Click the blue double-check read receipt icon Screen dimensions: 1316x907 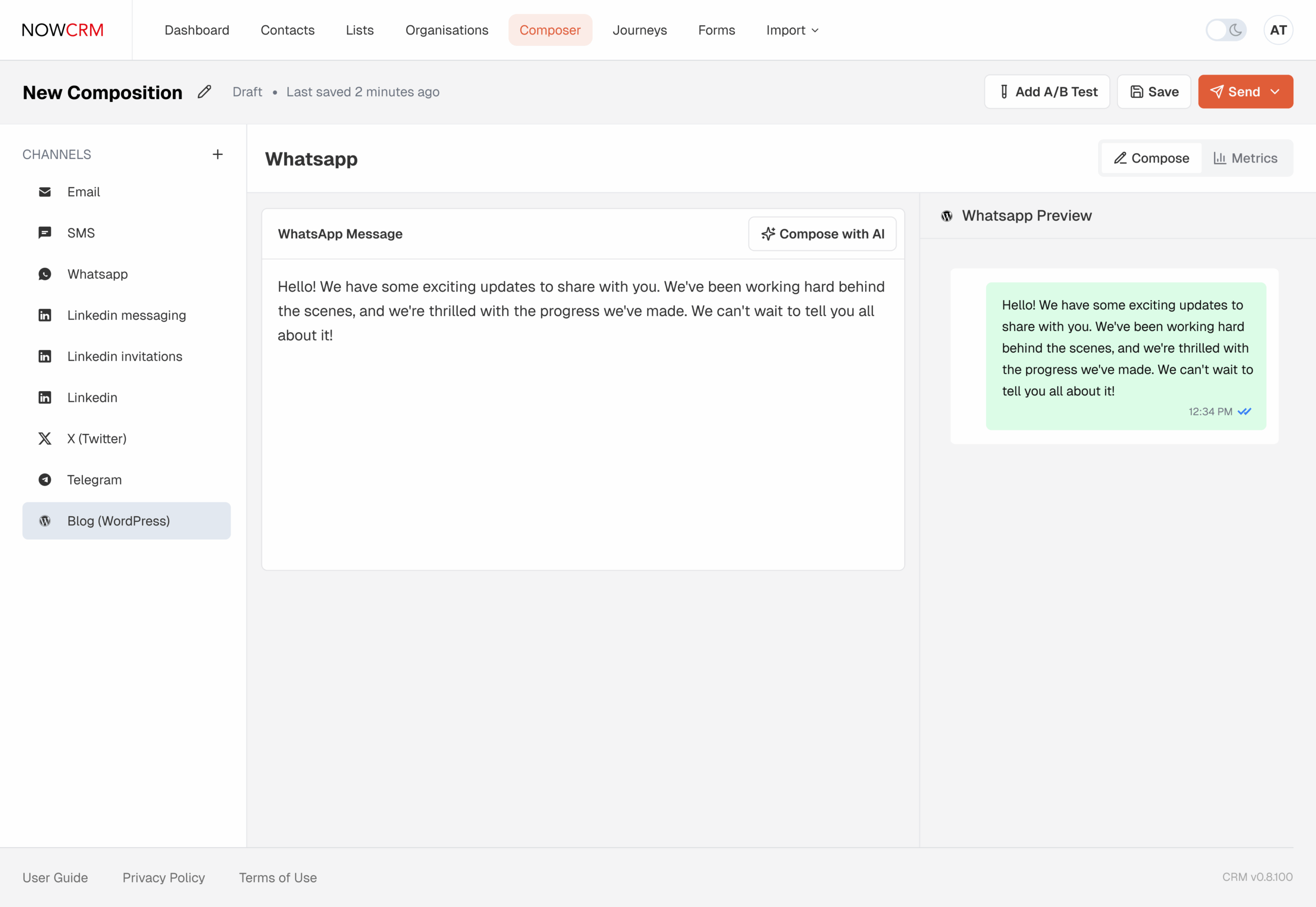(x=1245, y=411)
